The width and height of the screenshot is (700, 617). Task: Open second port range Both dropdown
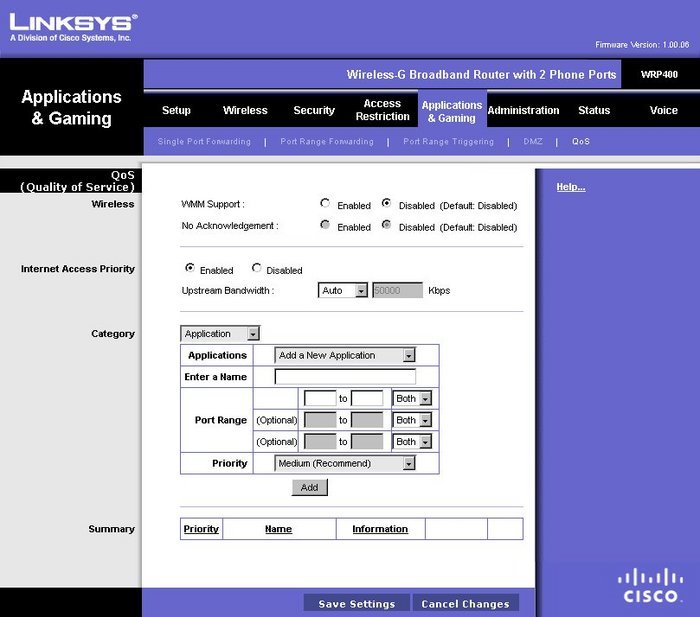pyautogui.click(x=412, y=420)
